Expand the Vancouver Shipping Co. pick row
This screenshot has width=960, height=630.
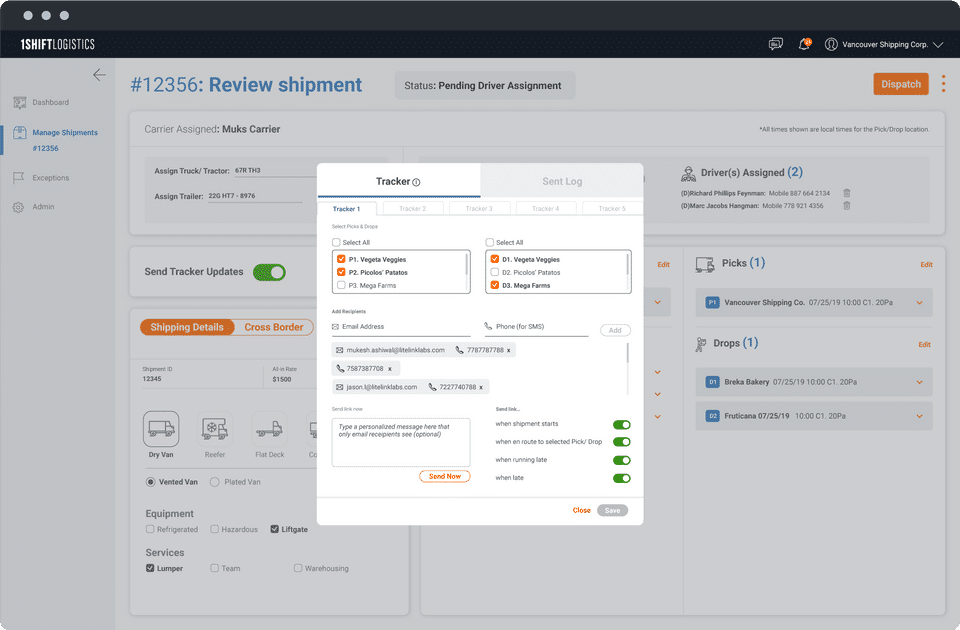pos(920,303)
